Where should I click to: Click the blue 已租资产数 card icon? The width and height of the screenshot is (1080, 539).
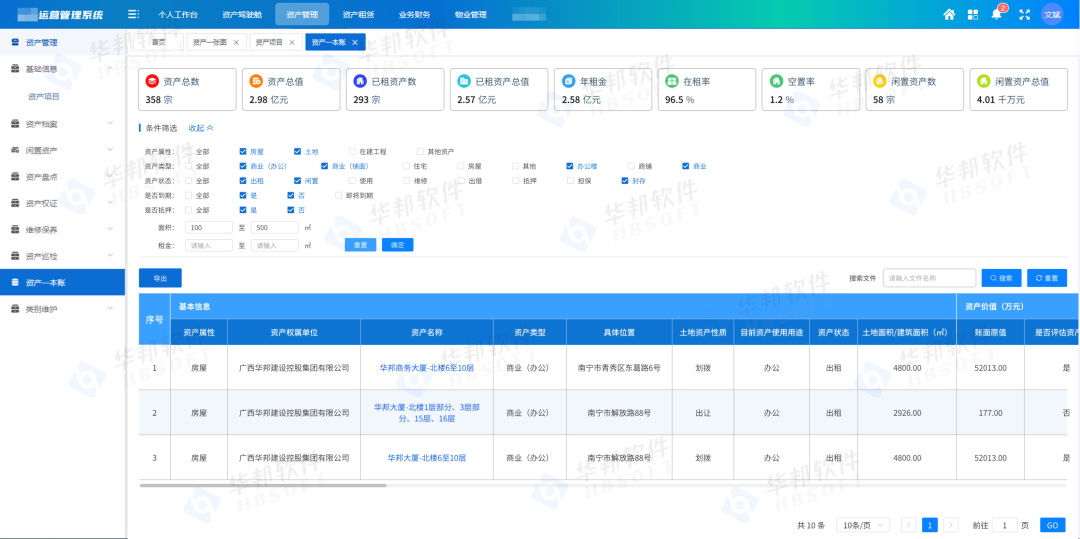[x=360, y=81]
